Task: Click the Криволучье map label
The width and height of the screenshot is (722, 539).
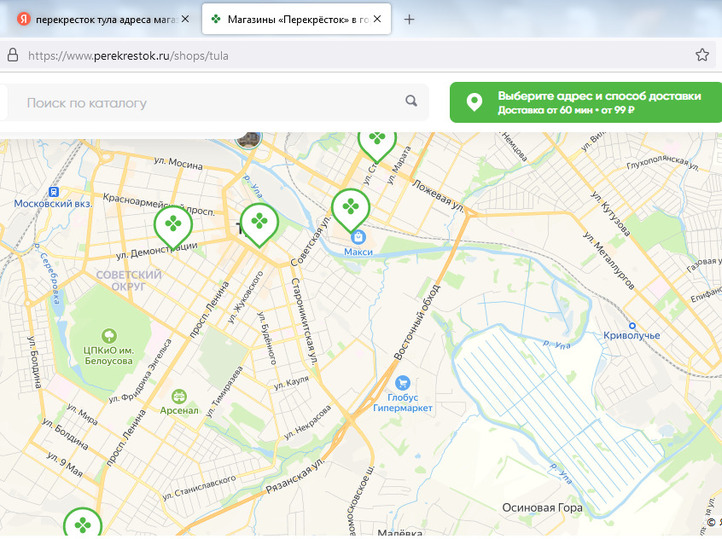Action: (x=631, y=336)
